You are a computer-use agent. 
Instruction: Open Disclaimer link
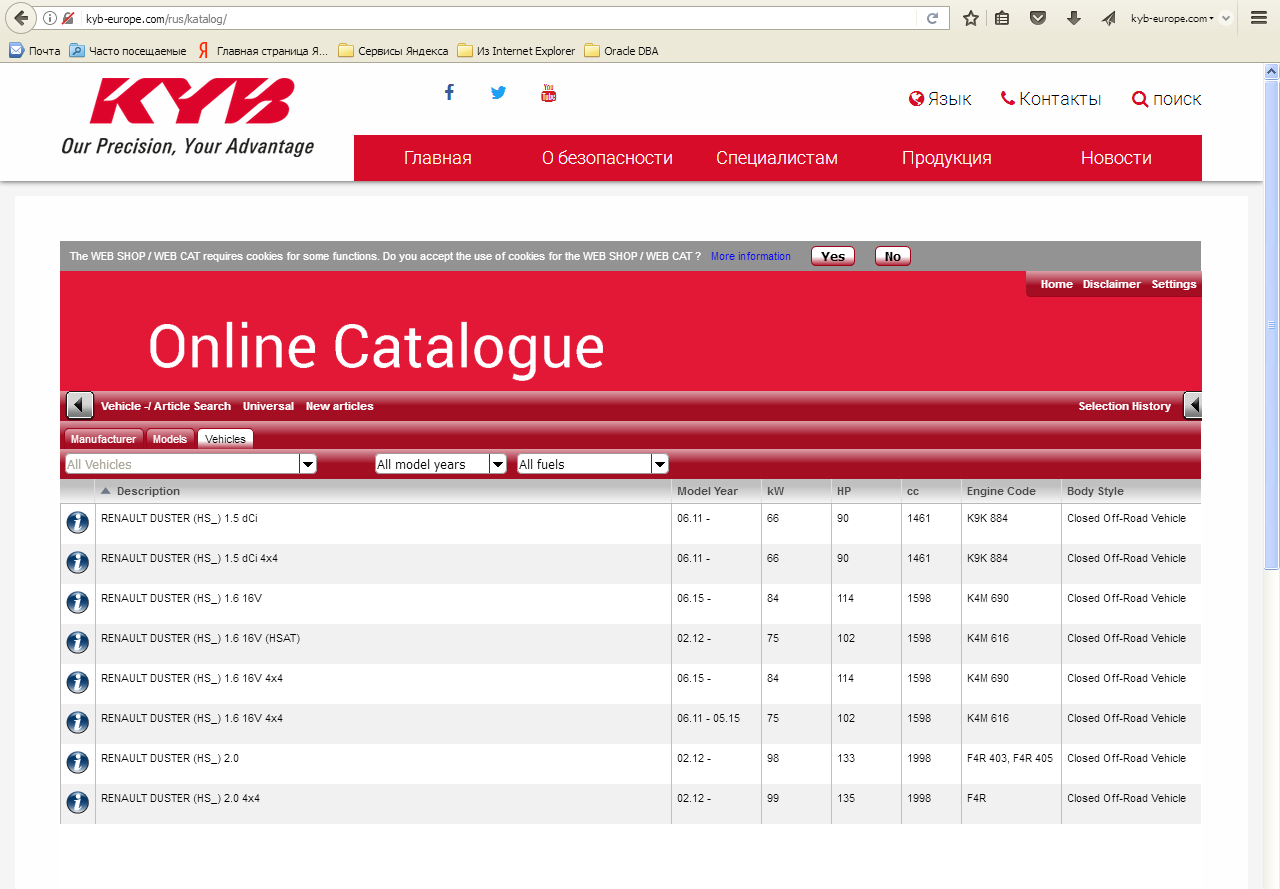pyautogui.click(x=1111, y=284)
